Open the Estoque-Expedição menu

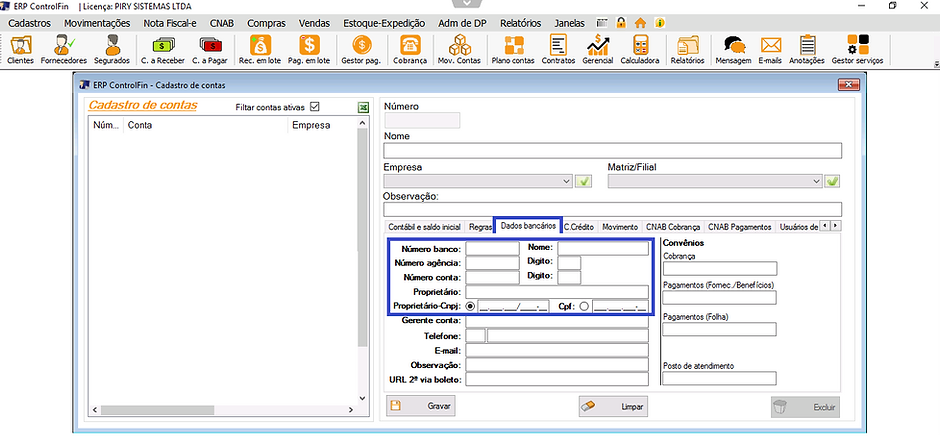pyautogui.click(x=384, y=23)
